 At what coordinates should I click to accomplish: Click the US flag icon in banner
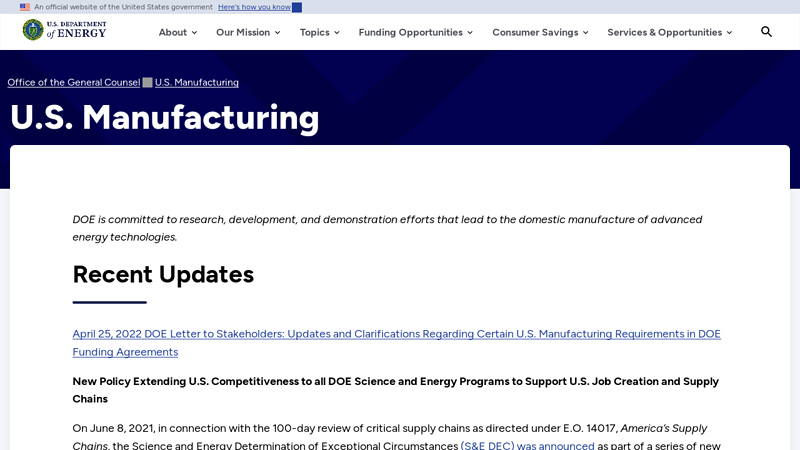(24, 7)
